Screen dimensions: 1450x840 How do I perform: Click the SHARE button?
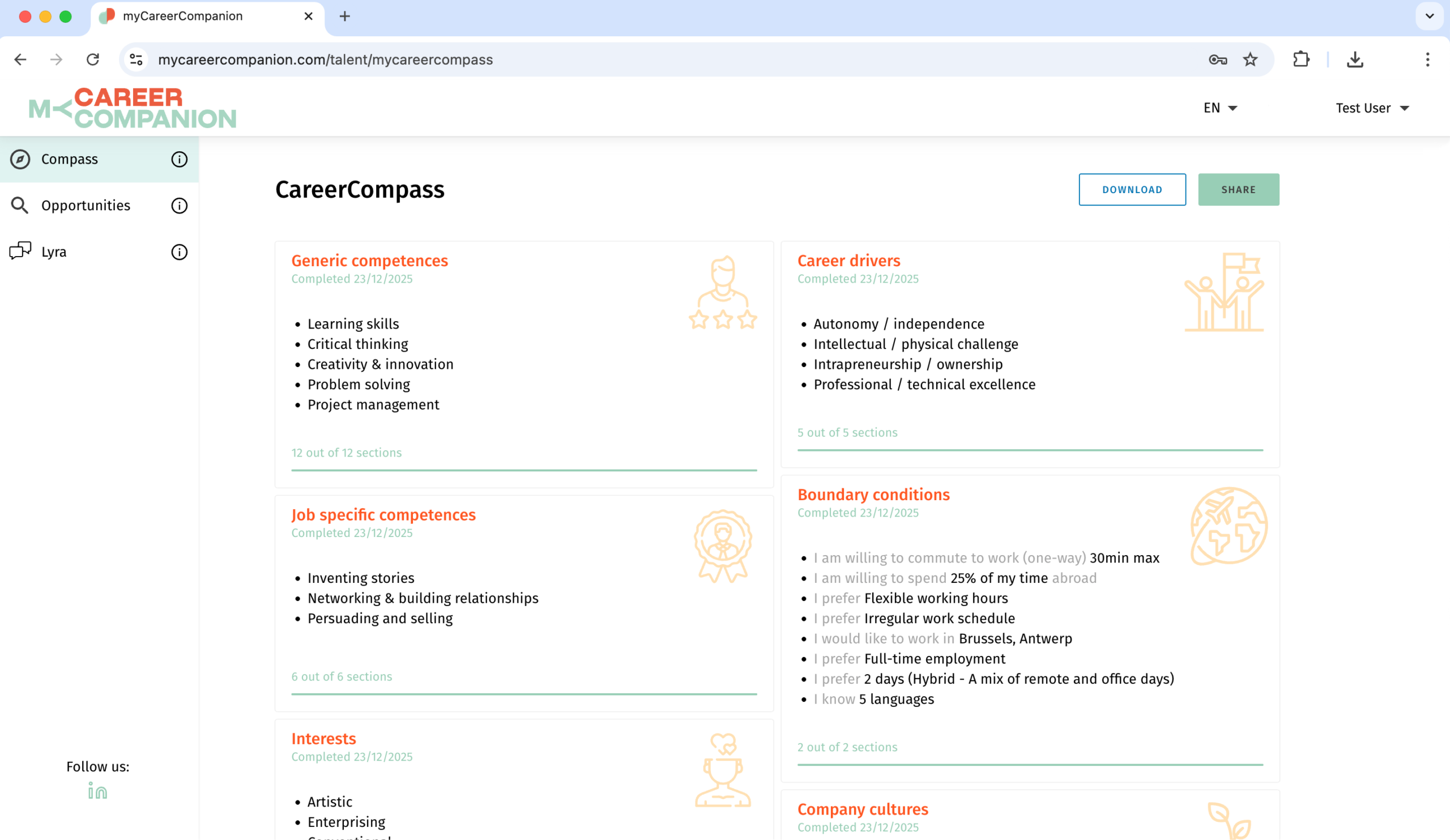[x=1238, y=189]
